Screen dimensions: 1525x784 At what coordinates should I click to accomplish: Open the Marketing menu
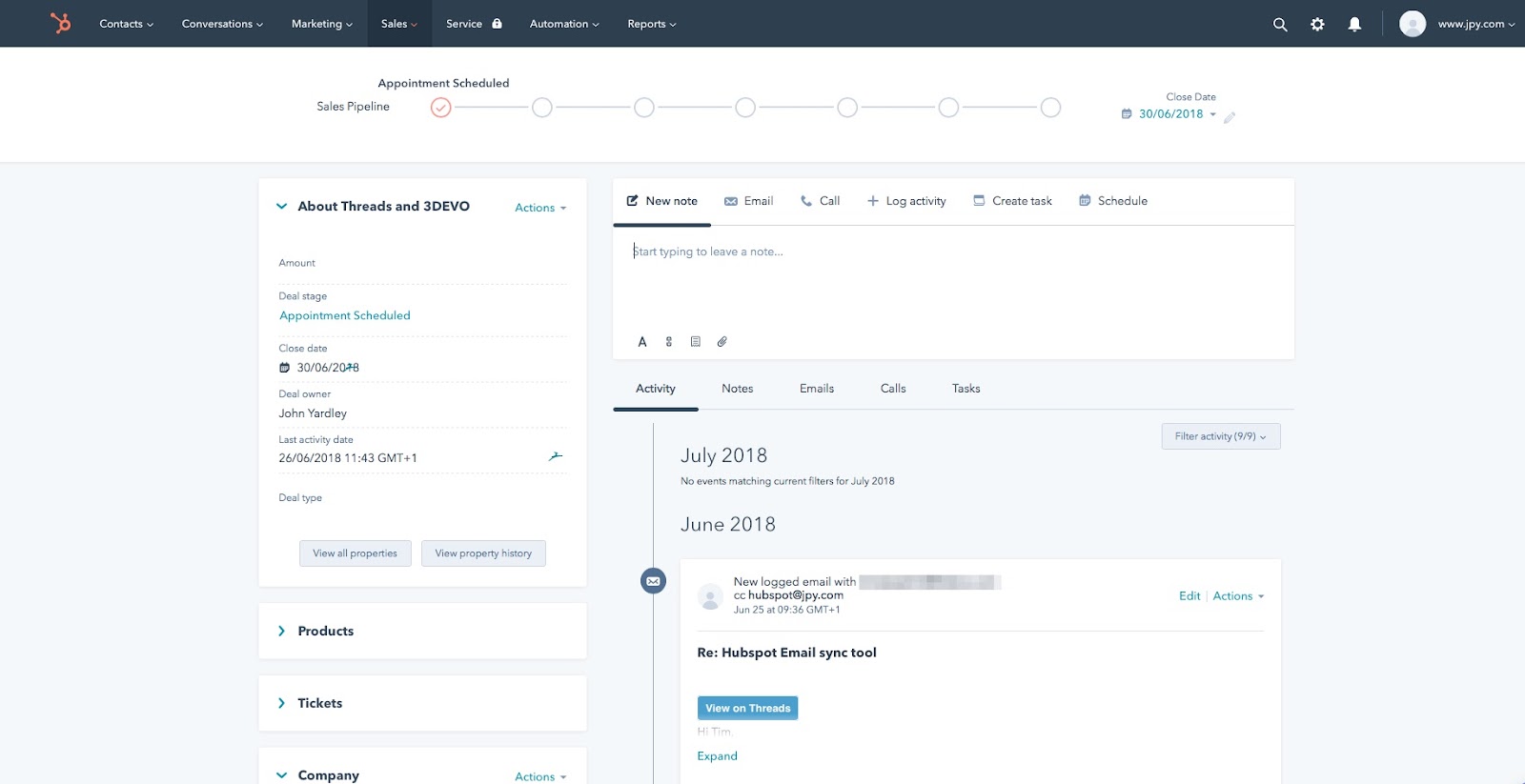pos(322,24)
